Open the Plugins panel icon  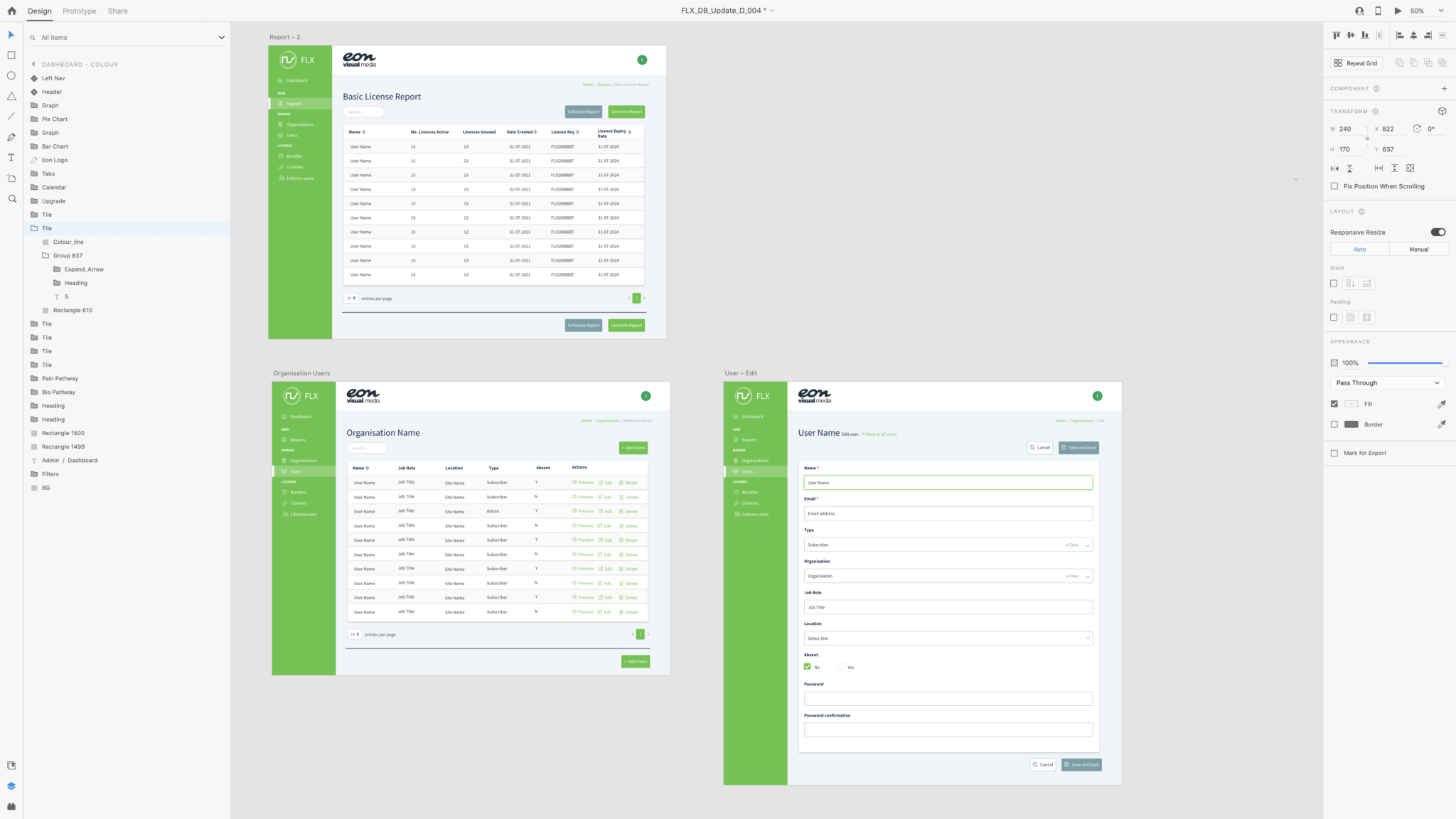click(x=11, y=806)
